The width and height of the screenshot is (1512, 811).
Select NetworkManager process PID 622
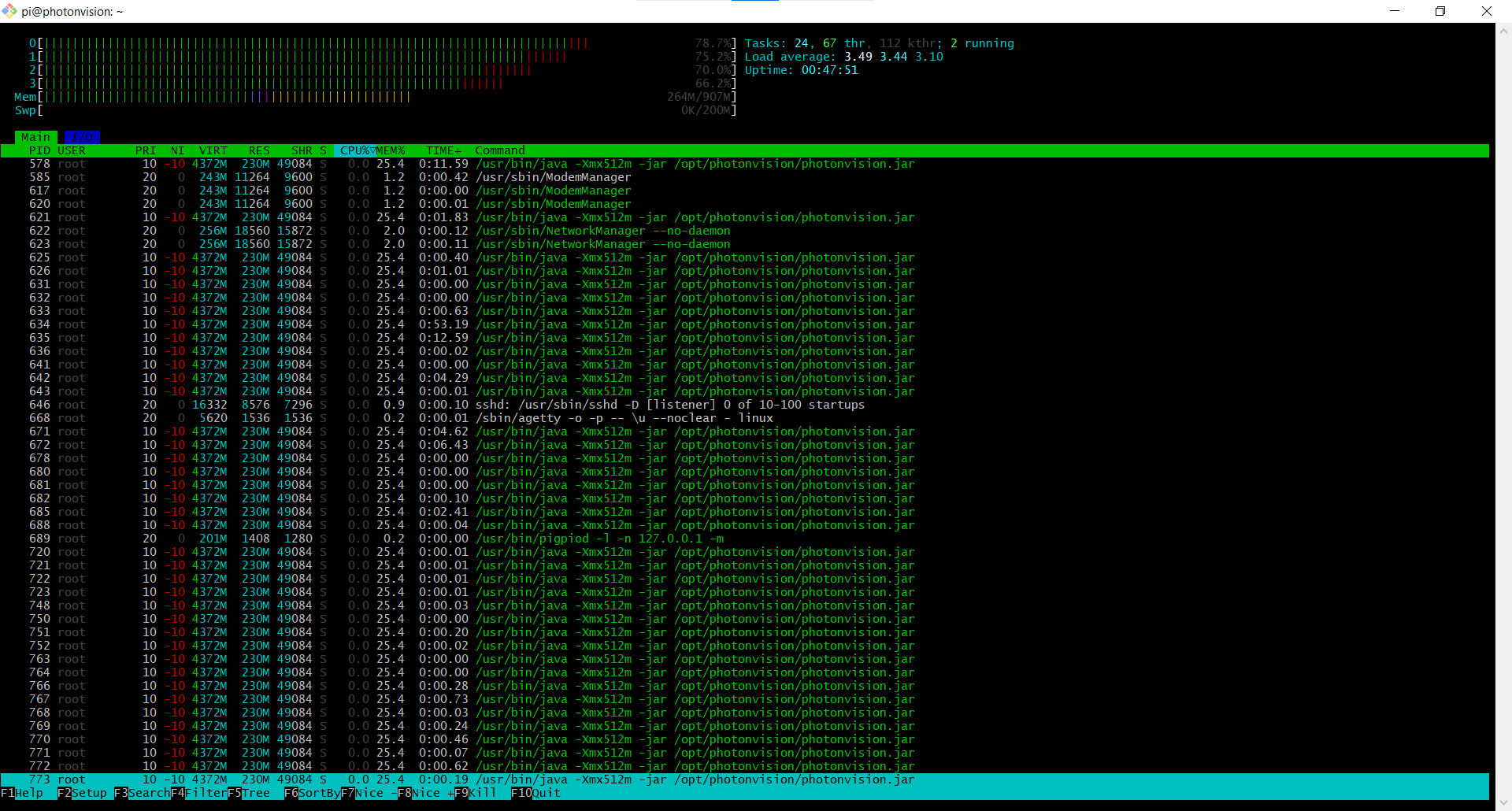[745, 231]
